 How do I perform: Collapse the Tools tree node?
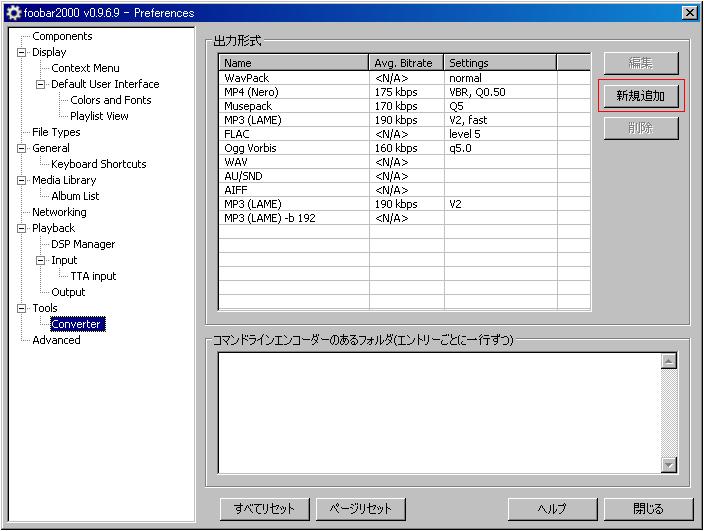pyautogui.click(x=21, y=308)
